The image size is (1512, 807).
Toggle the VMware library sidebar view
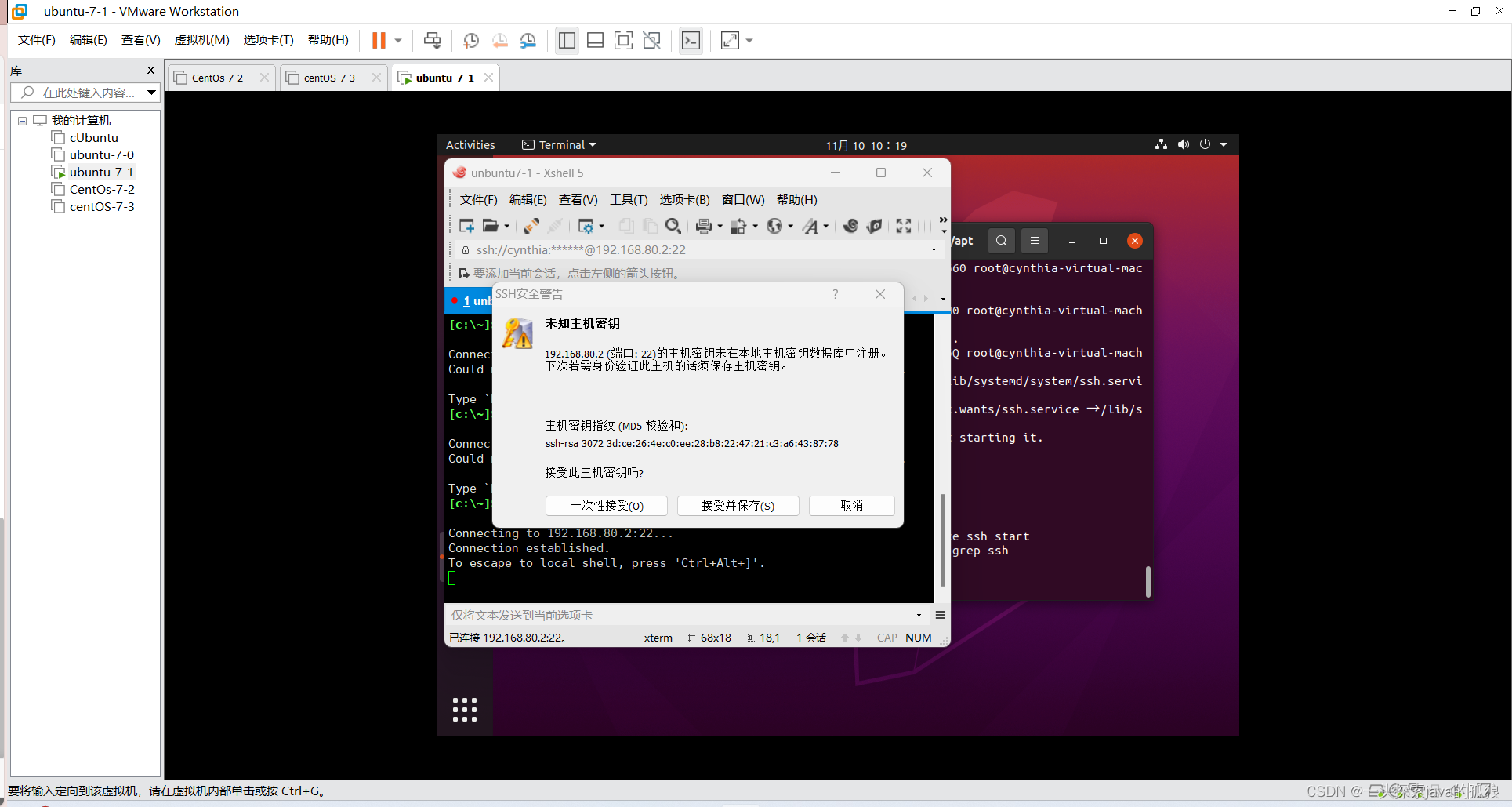567,41
